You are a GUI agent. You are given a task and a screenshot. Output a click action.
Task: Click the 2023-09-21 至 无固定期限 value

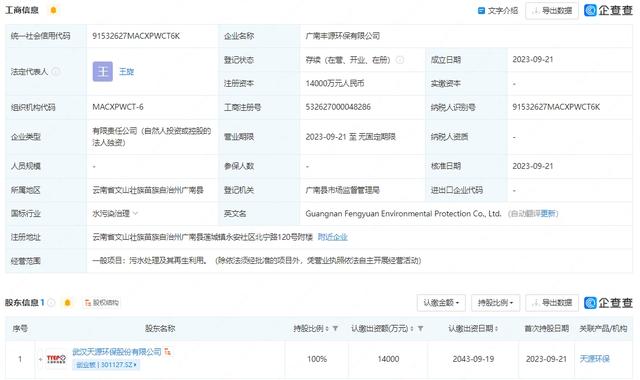(351, 137)
